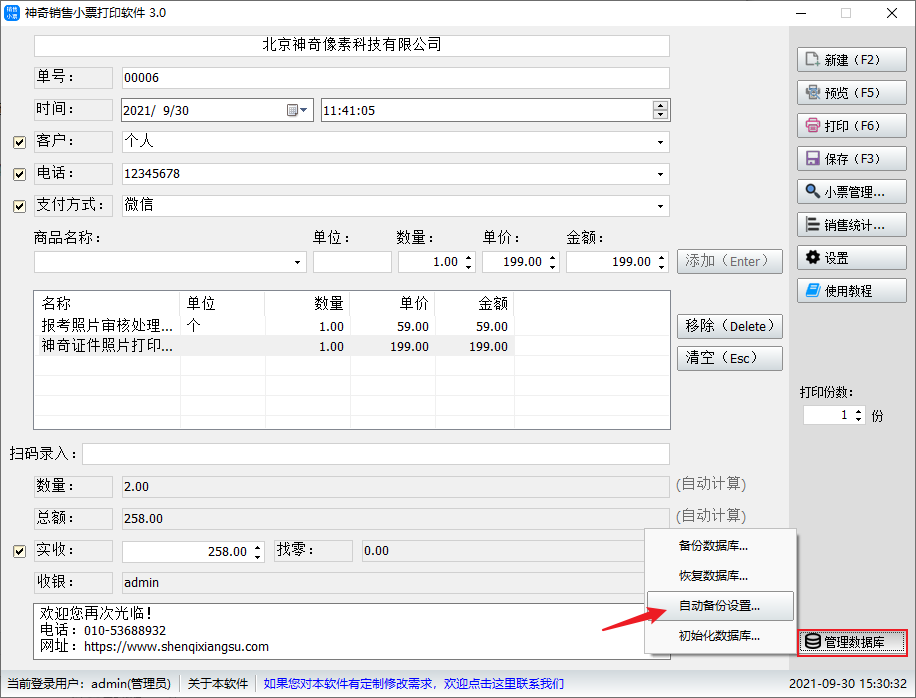Toggle the 客户 checkbox
The width and height of the screenshot is (916, 698).
(19, 142)
